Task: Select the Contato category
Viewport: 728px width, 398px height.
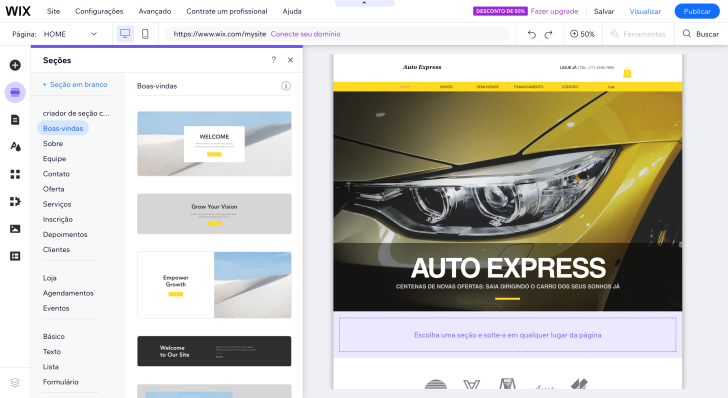Action: [56, 174]
